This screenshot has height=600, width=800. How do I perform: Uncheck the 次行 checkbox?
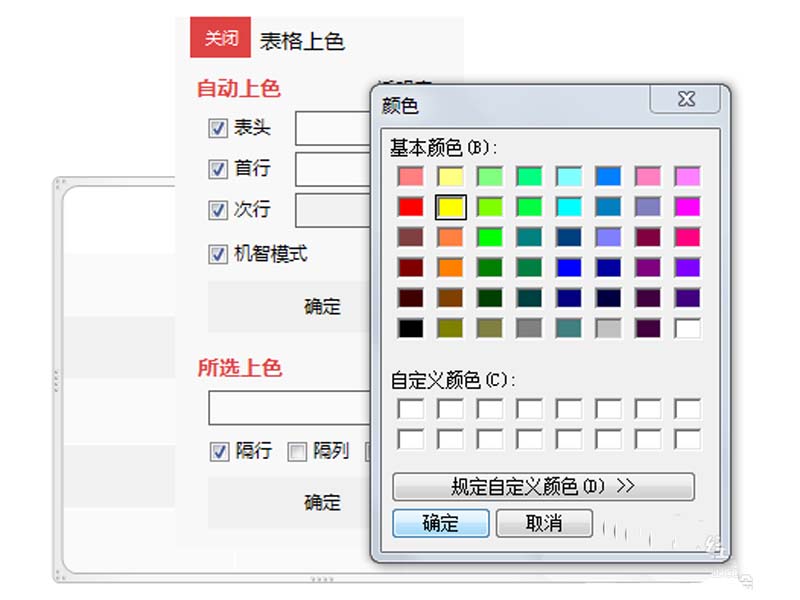click(x=217, y=211)
